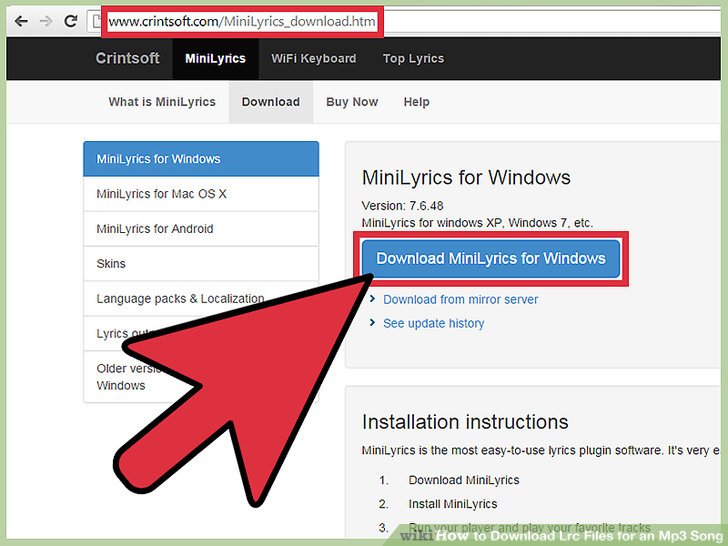Open the What is MiniLyrics sub-tab
The image size is (728, 546).
tap(162, 102)
